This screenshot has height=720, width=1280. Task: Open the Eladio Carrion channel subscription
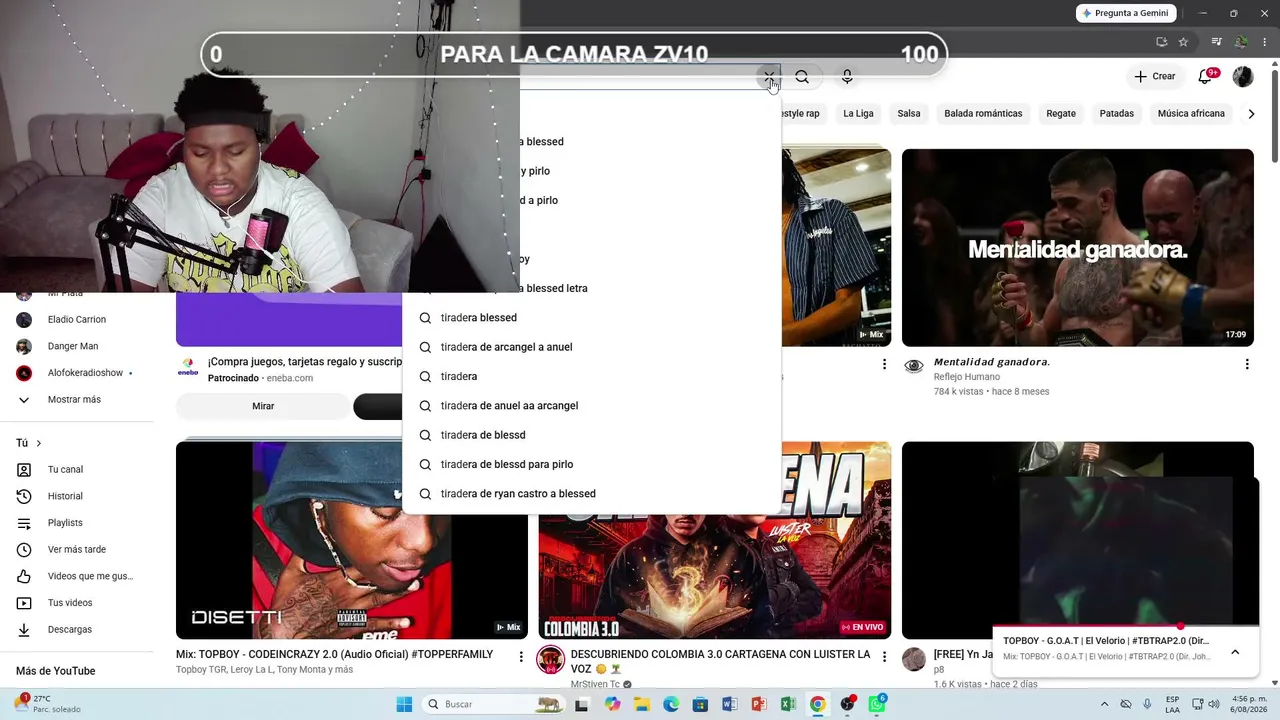76,319
